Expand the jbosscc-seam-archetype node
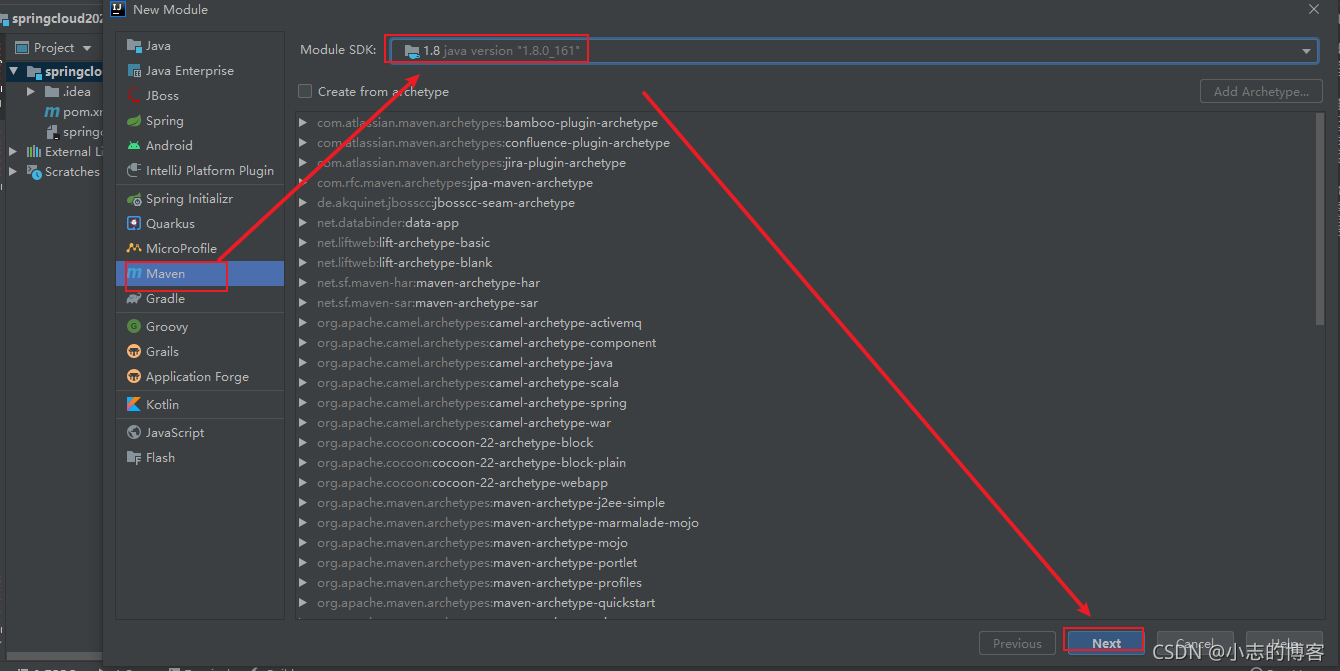1340x671 pixels. [x=303, y=203]
